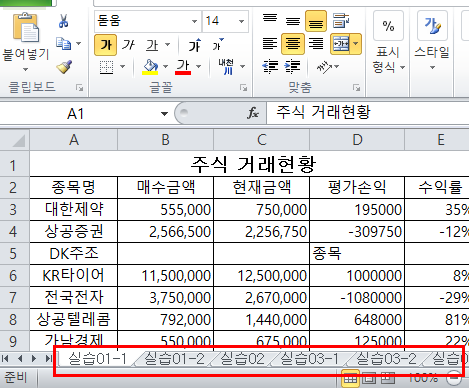Click the Select All corner button

tap(15, 140)
